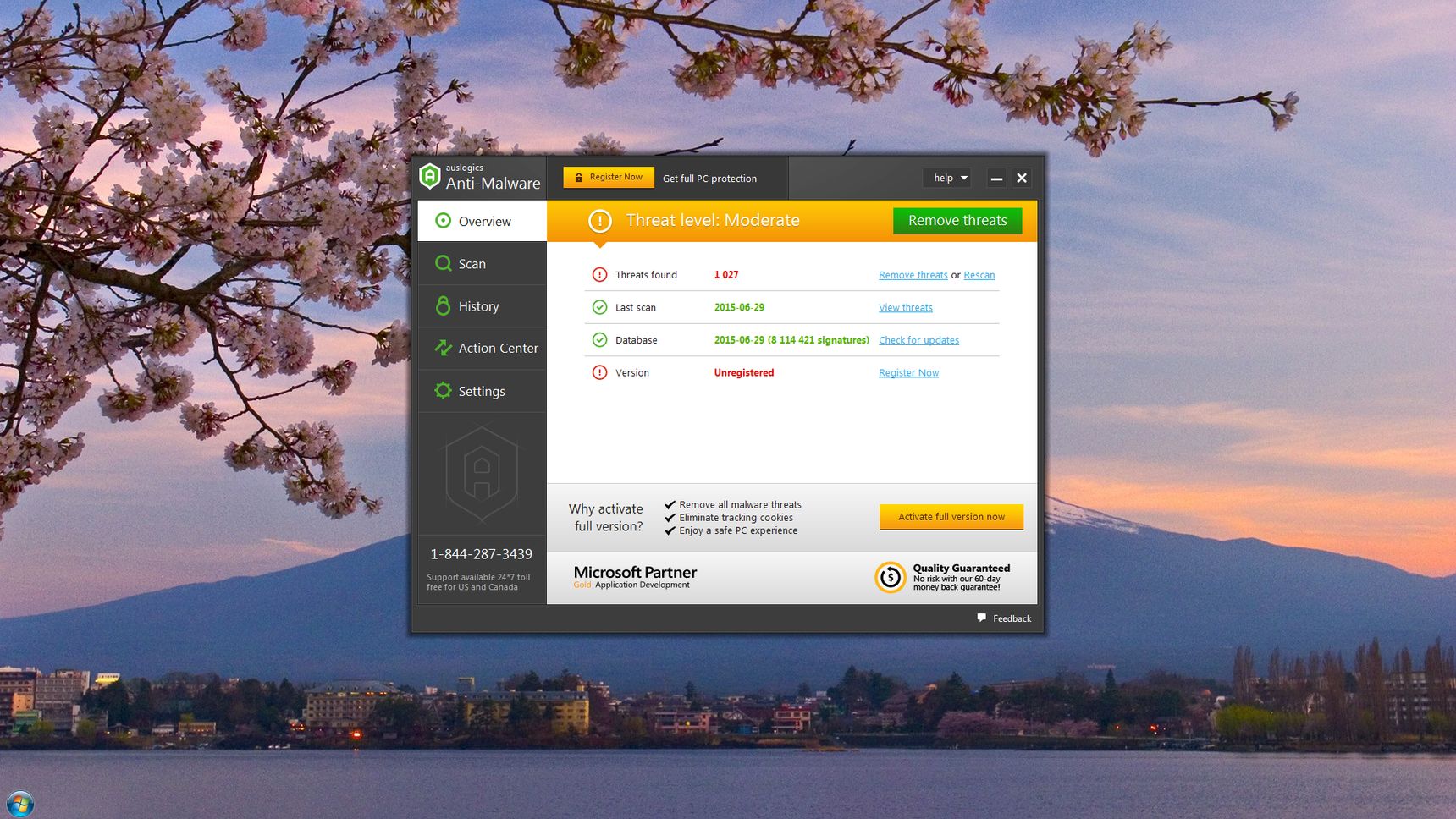The image size is (1456, 819).
Task: Click the Register Now button in header
Action: [x=609, y=178]
